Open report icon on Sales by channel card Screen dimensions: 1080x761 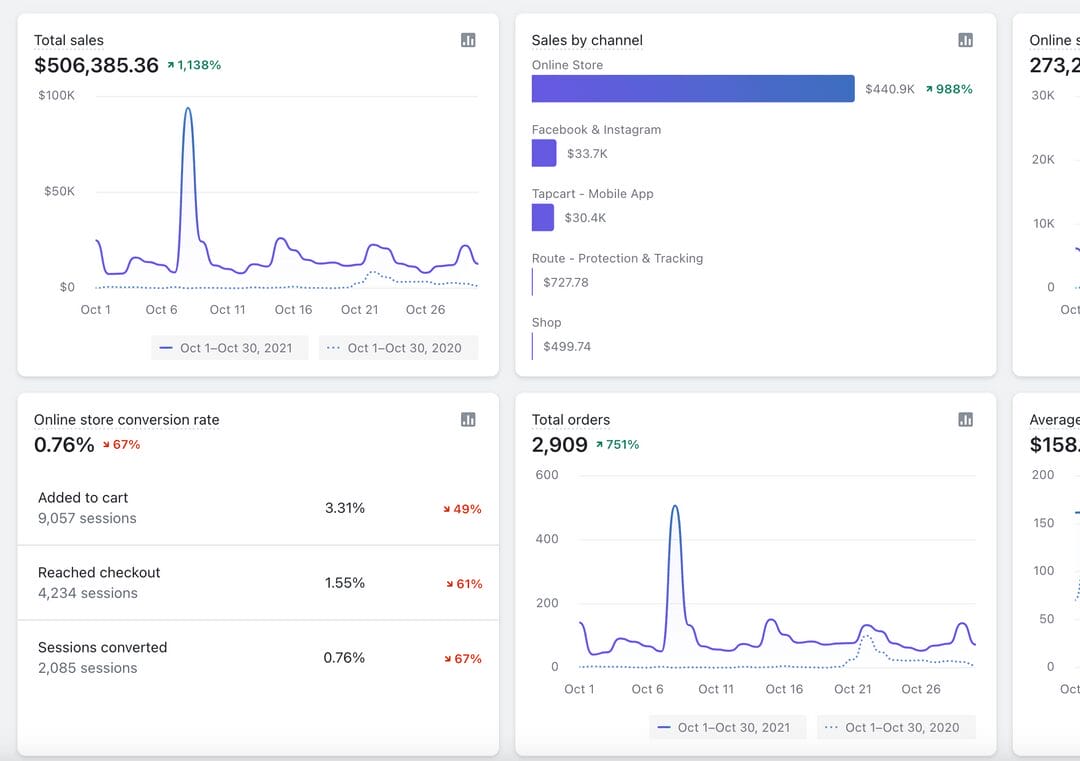(965, 40)
